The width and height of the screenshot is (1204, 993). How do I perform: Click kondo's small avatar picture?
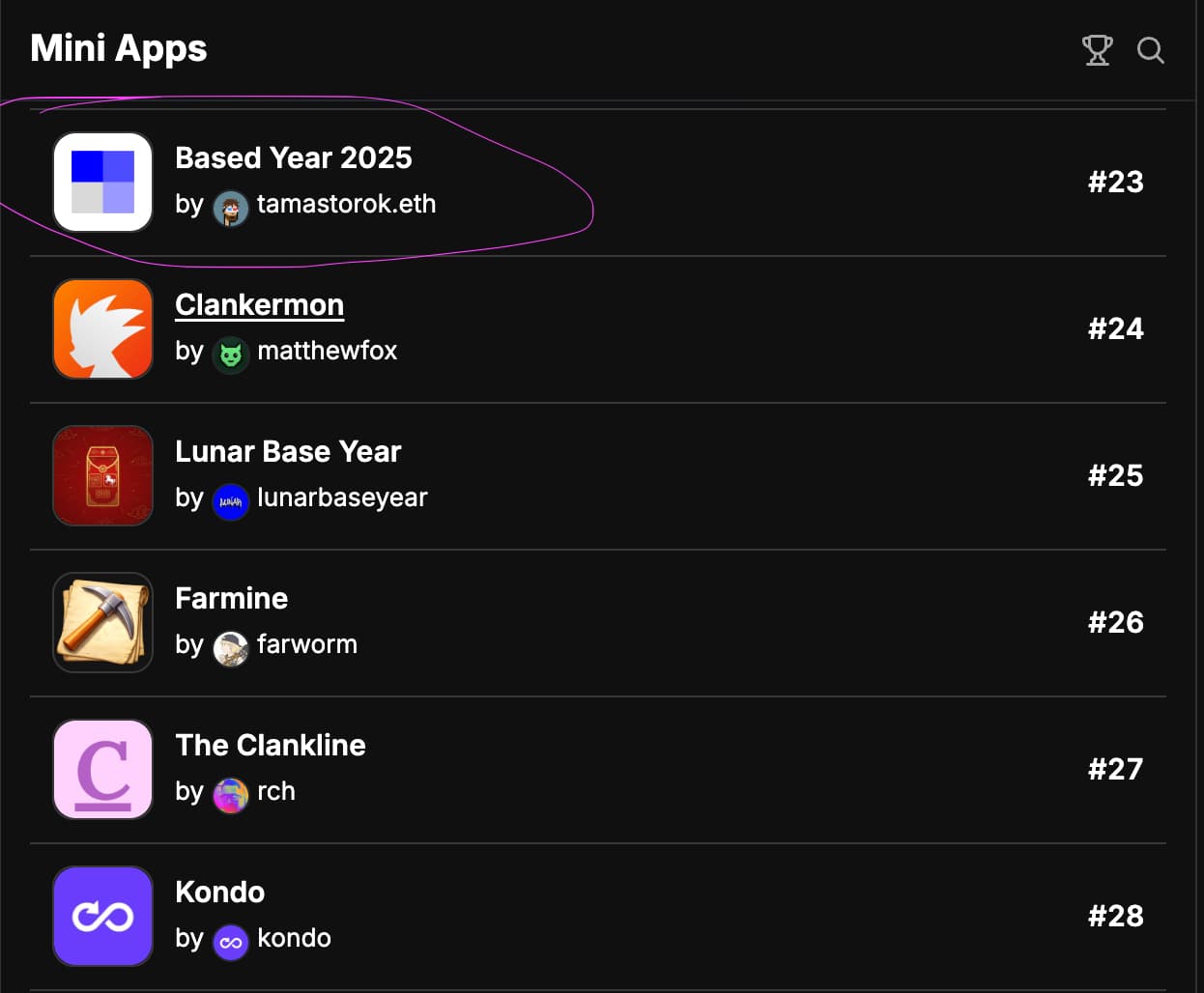(231, 942)
